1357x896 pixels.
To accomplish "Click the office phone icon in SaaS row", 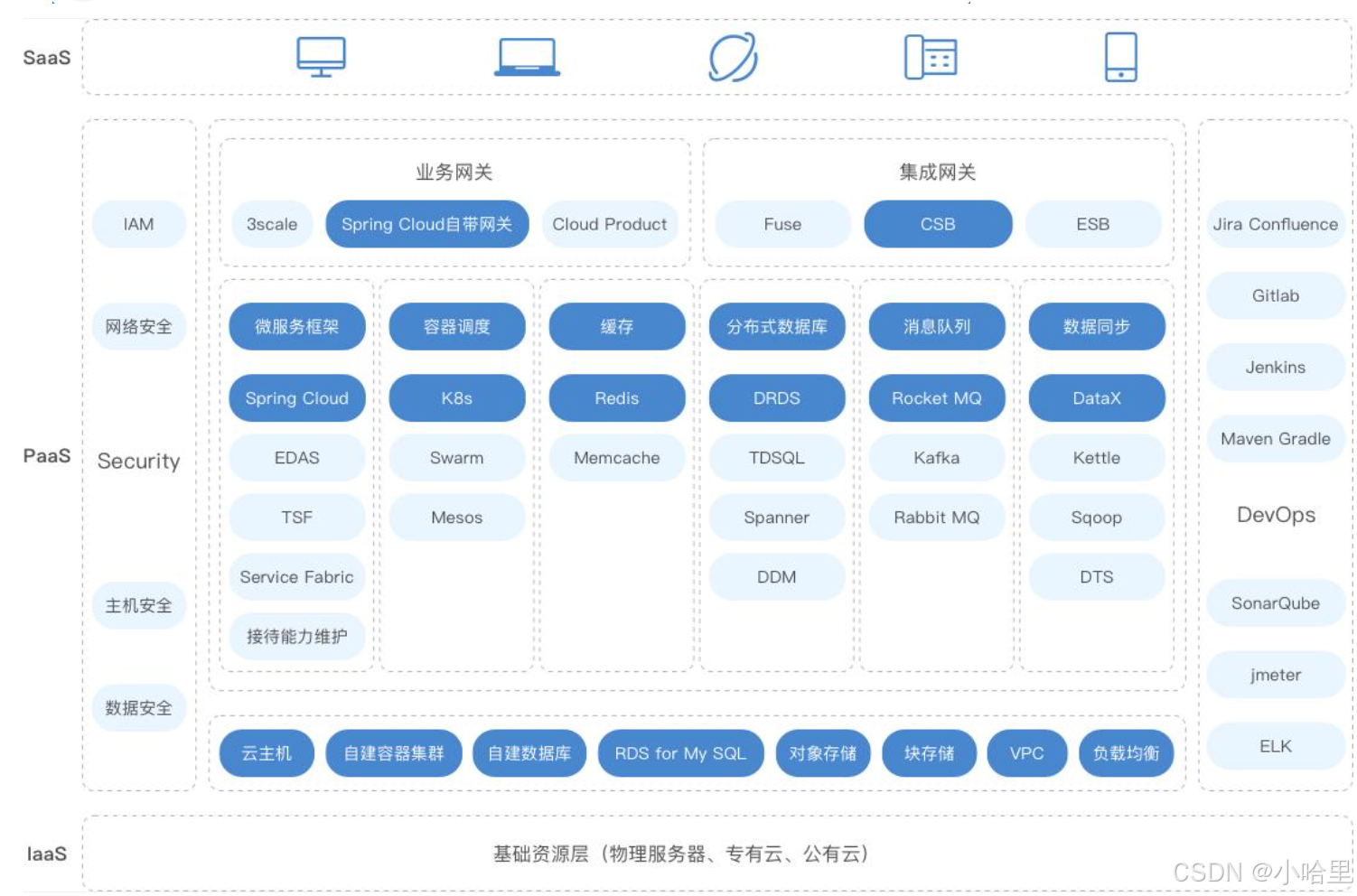I will (931, 57).
